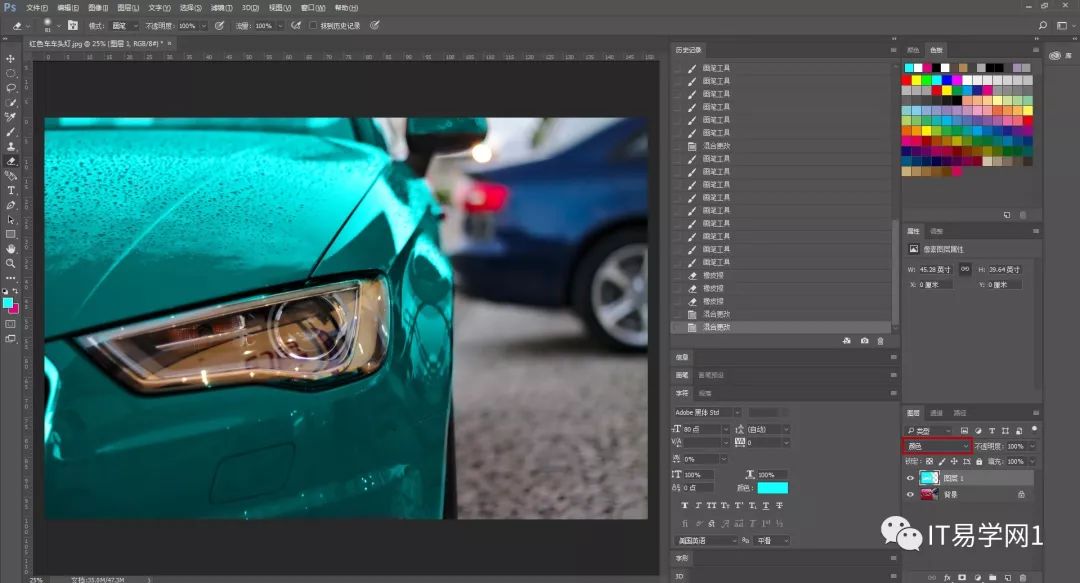Screen dimensions: 1080x583
Task: Open the layer blend mode dropdown 颜色
Action: tap(937, 446)
